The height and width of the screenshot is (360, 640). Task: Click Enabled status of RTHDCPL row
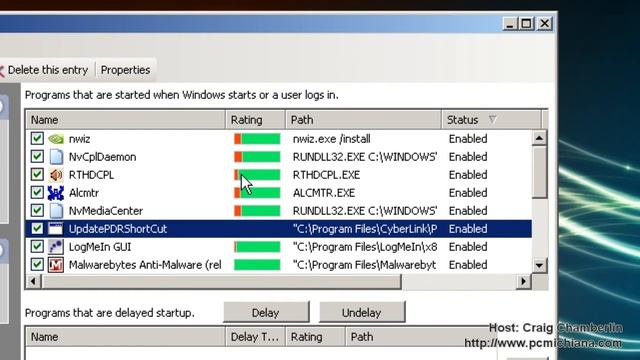click(468, 175)
